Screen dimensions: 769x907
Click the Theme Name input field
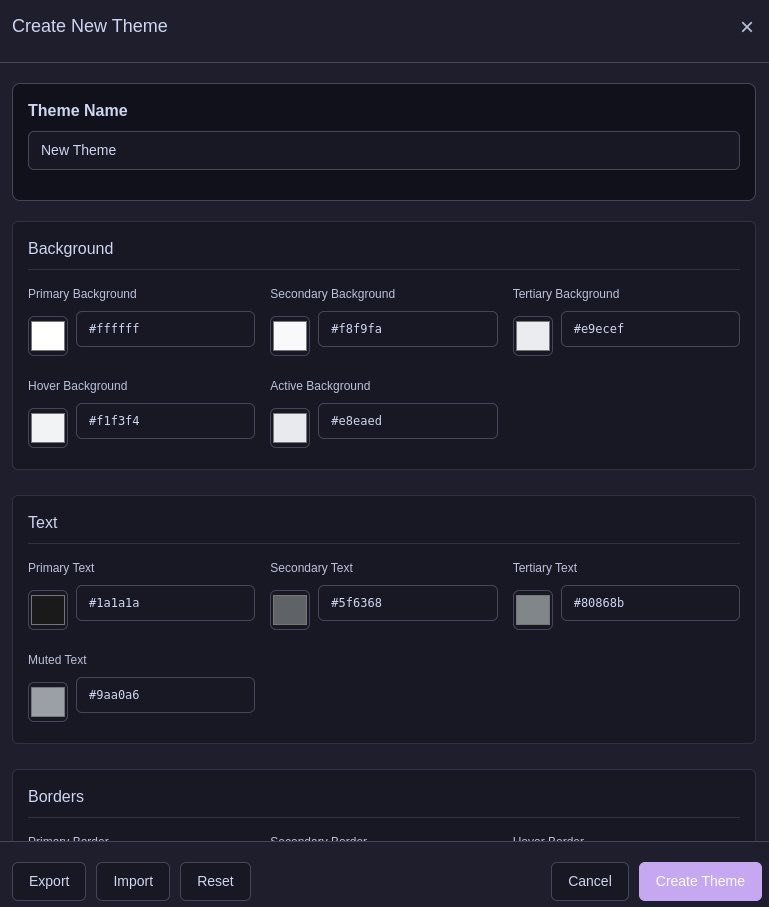pos(384,150)
